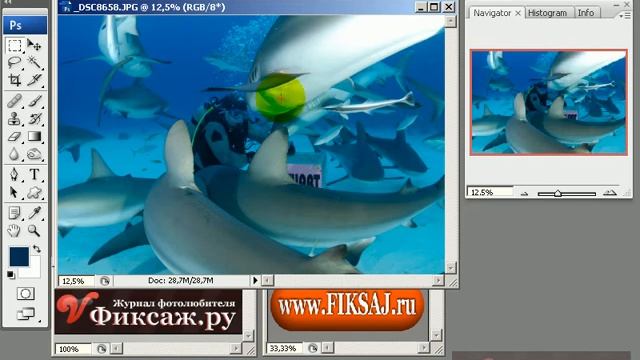Screen dimensions: 640x360
Task: Click the 100% zoom field of logo window
Action: [x=73, y=349]
